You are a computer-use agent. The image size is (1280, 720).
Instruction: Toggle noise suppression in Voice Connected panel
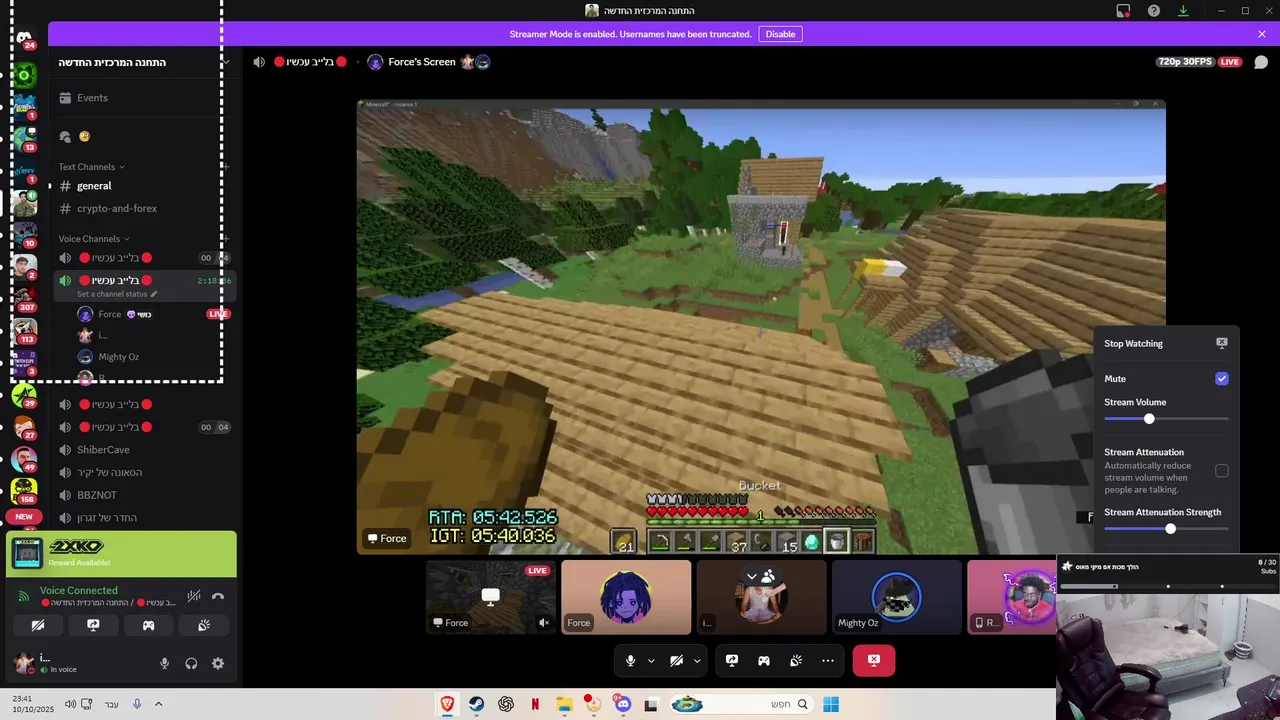click(x=194, y=596)
